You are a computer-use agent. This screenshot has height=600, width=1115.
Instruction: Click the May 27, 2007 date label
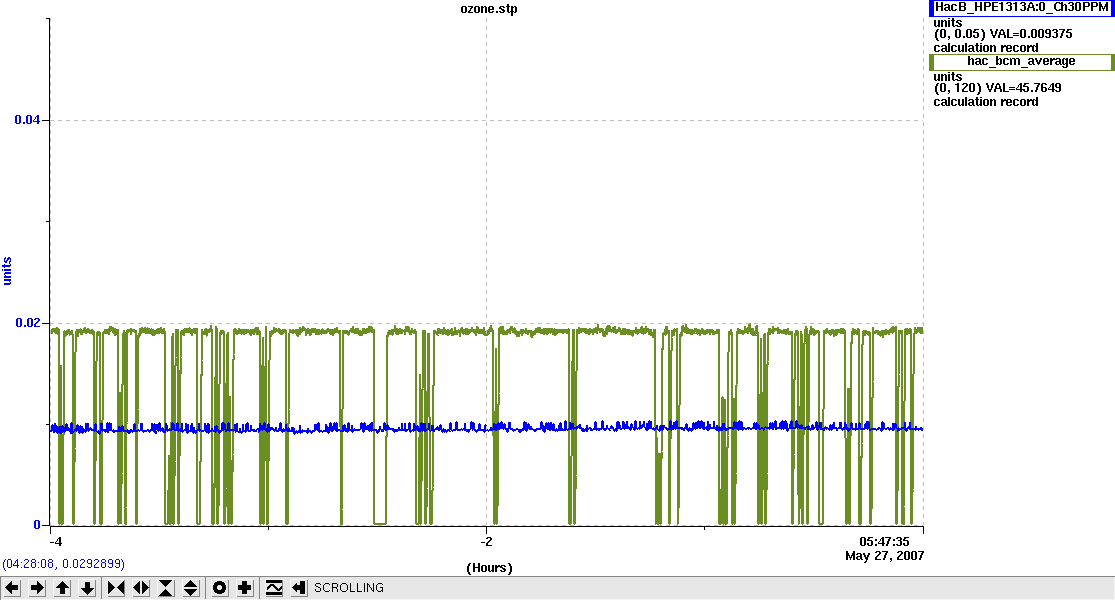pyautogui.click(x=885, y=556)
